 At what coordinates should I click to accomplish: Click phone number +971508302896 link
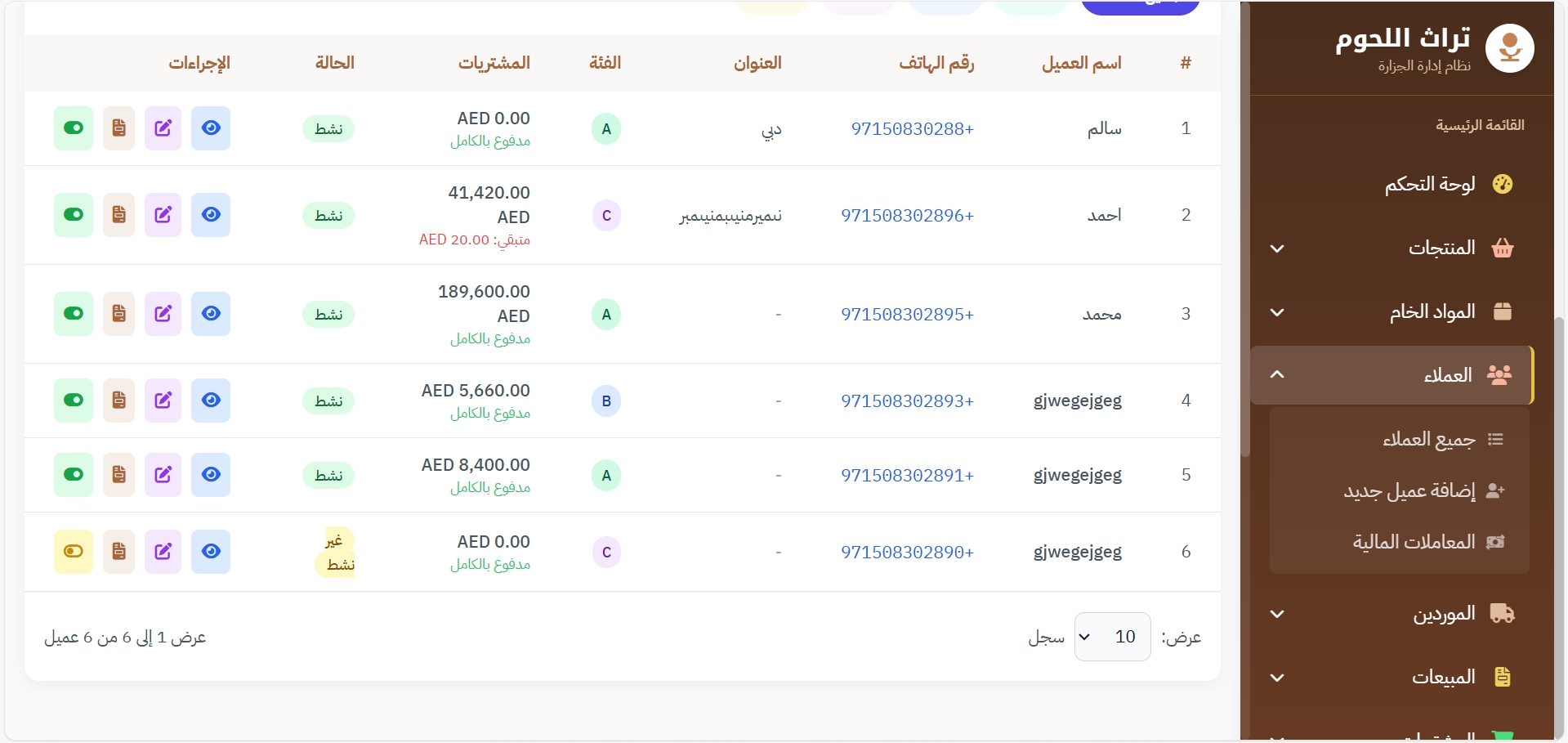907,216
